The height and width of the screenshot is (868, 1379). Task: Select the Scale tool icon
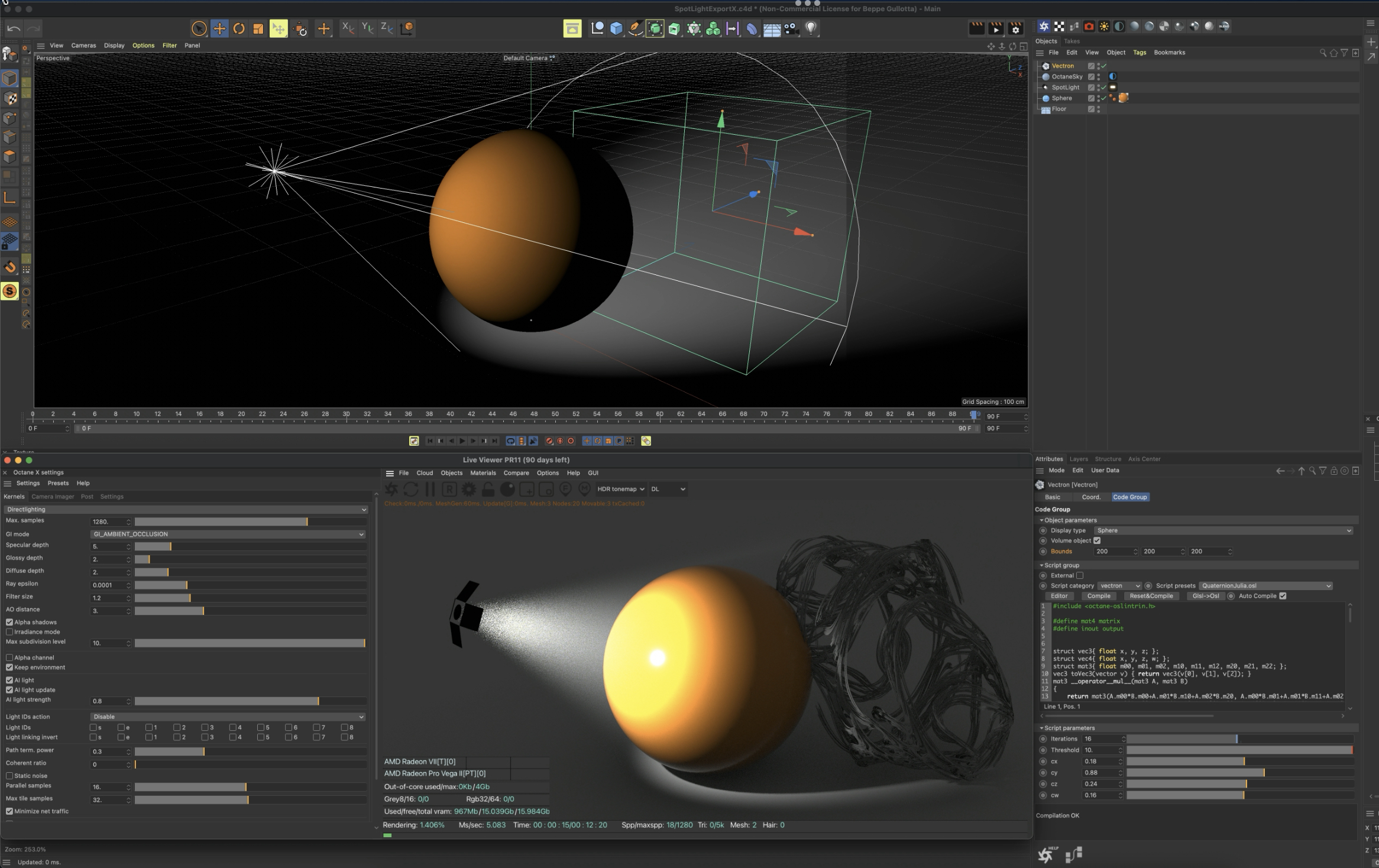(258, 28)
